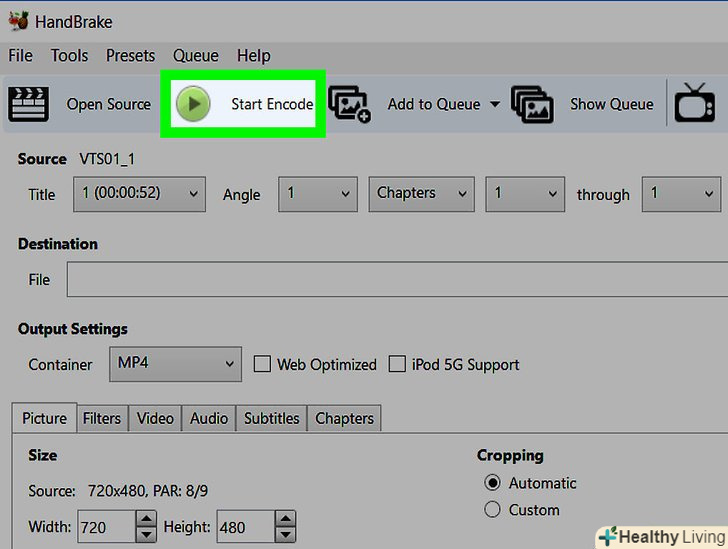This screenshot has width=728, height=549.
Task: Open the File menu
Action: [x=20, y=56]
